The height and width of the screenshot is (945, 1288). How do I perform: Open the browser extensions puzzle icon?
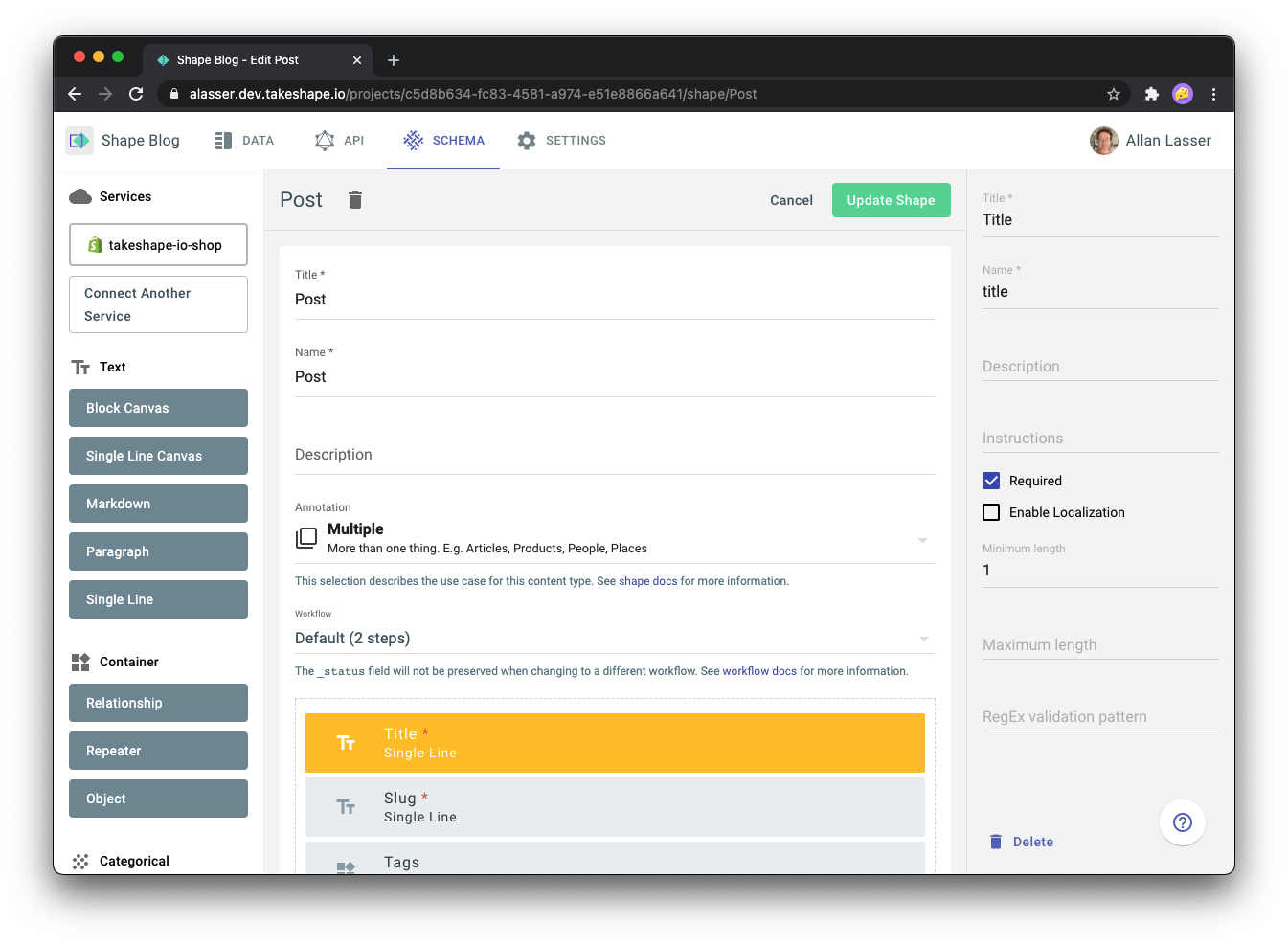[1152, 94]
